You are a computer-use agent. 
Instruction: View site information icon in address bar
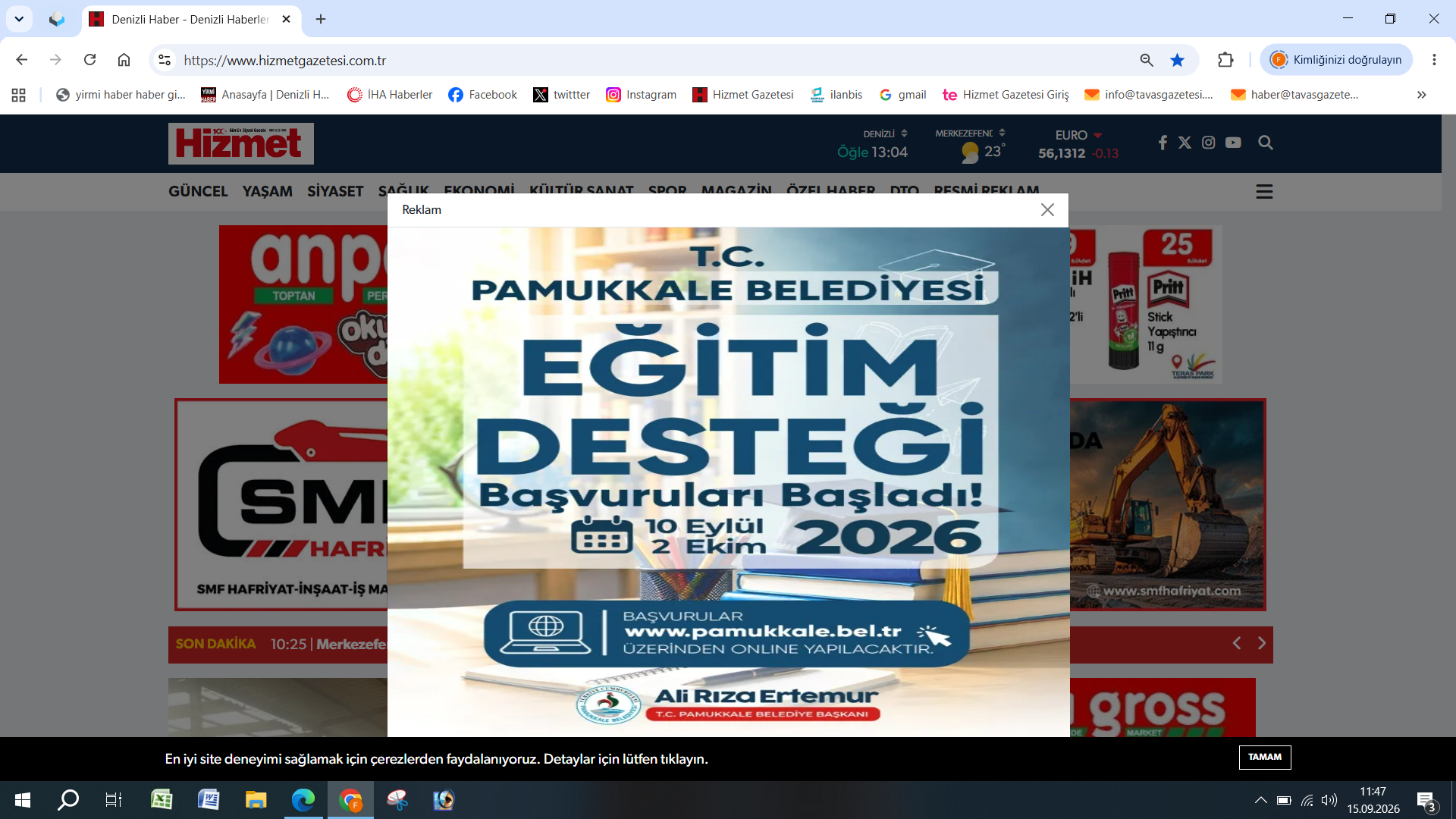tap(165, 60)
